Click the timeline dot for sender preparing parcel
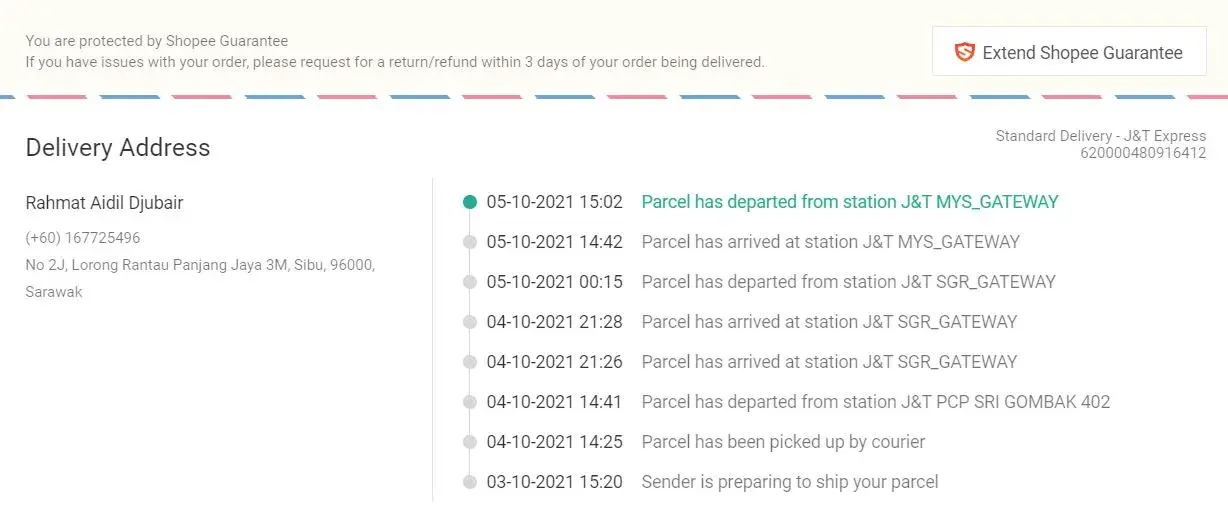The width and height of the screenshot is (1228, 522). tap(470, 482)
